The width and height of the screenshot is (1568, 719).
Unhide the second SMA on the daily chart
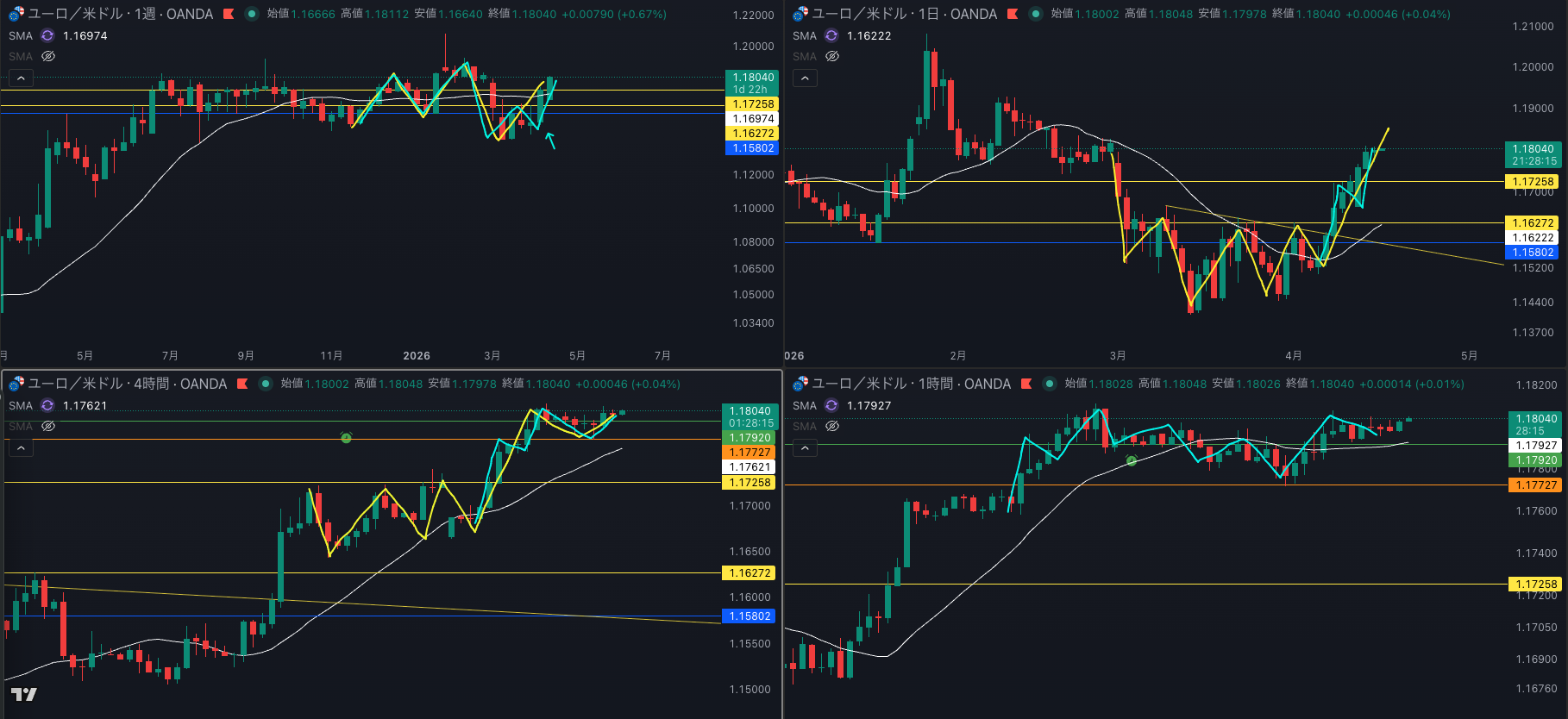832,56
